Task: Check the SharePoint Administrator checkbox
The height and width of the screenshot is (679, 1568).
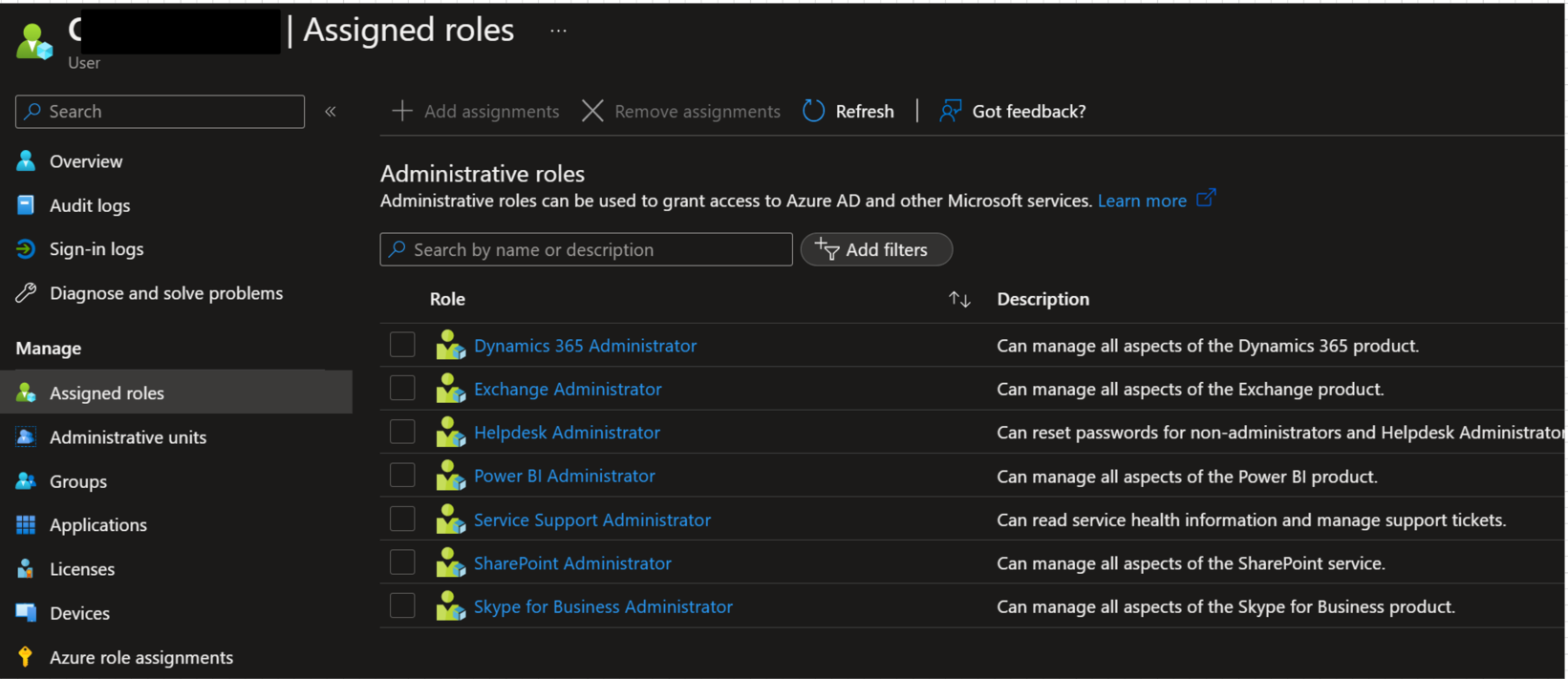Action: tap(402, 562)
